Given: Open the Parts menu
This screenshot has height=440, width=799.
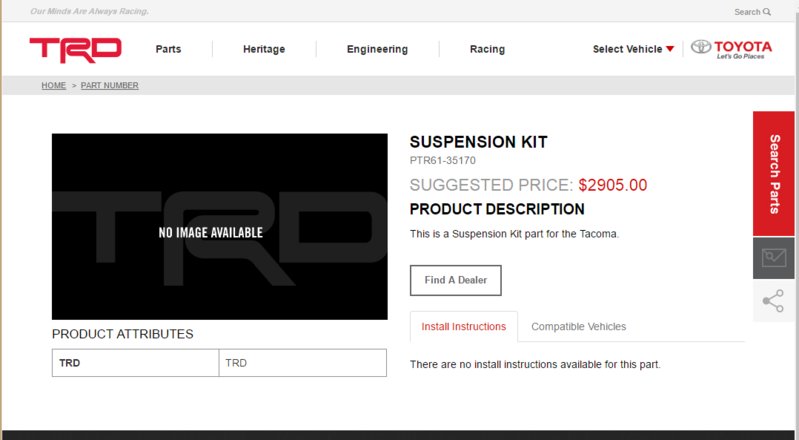Looking at the screenshot, I should click(168, 49).
